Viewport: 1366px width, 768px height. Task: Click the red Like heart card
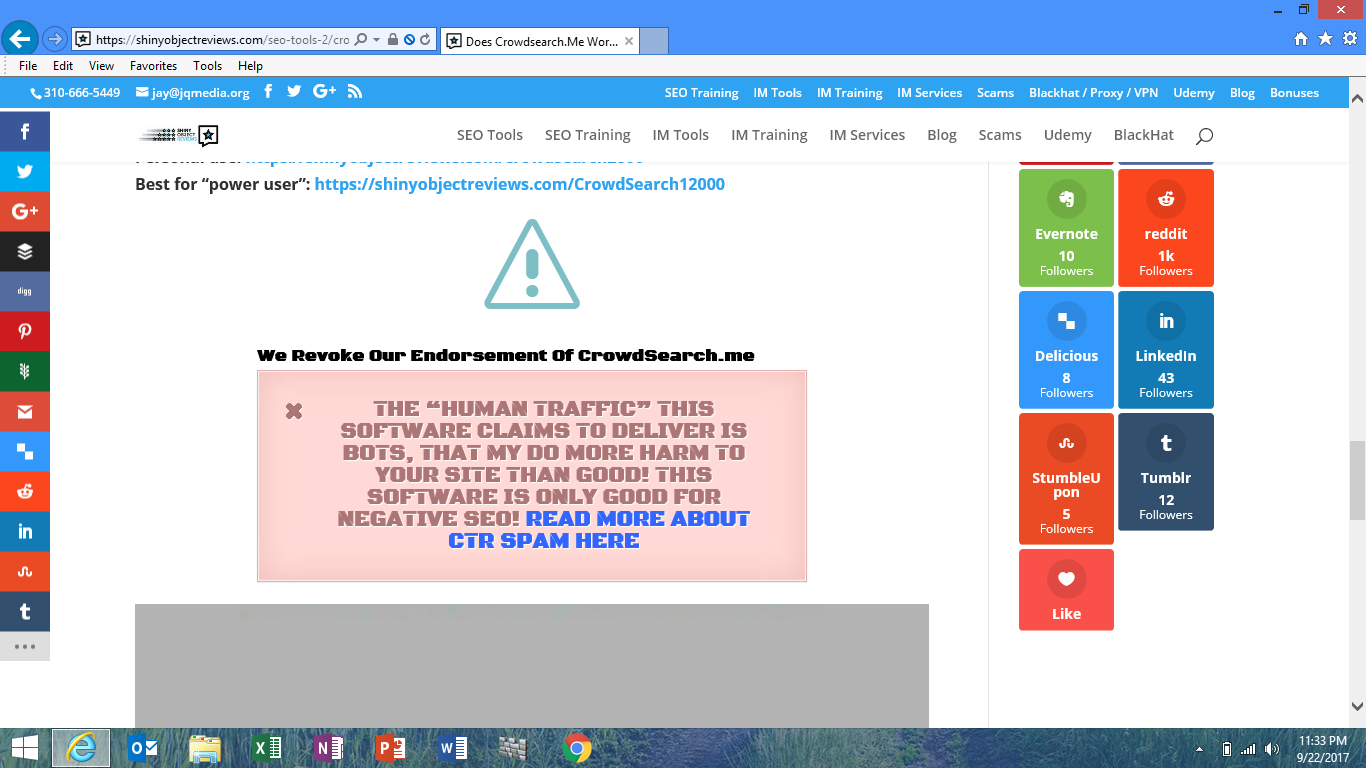point(1066,590)
